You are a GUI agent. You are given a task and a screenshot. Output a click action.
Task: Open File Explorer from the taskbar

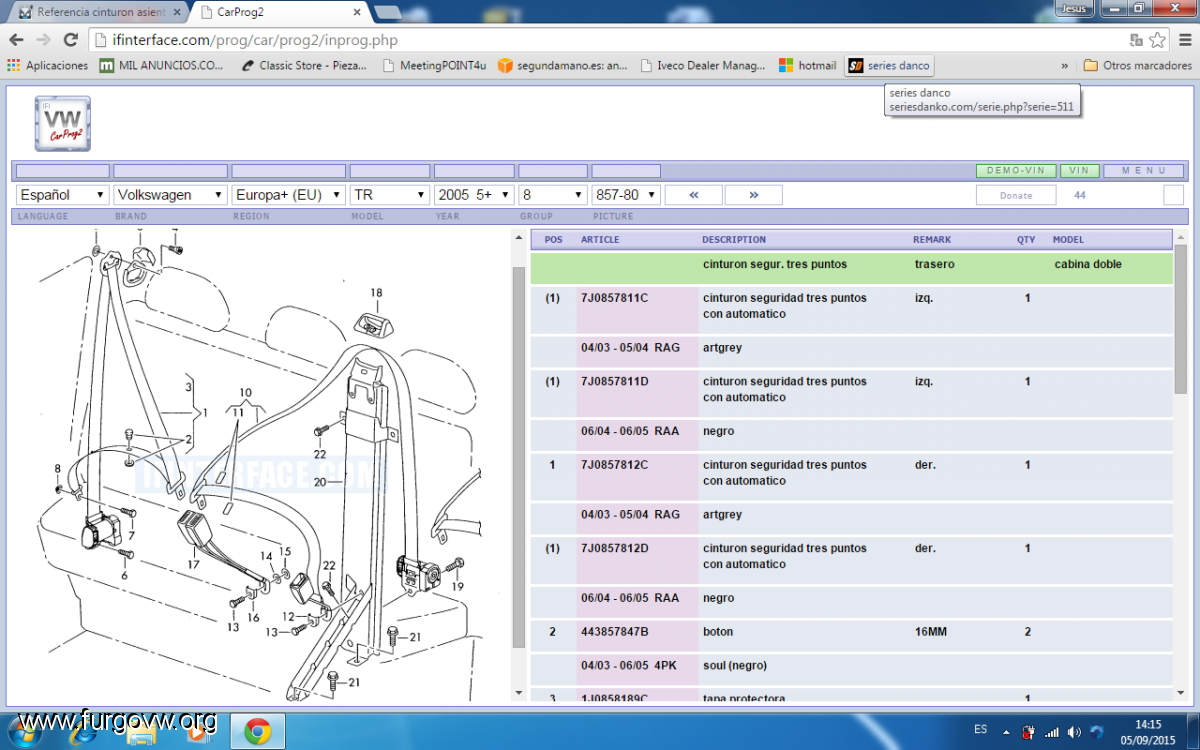click(141, 733)
